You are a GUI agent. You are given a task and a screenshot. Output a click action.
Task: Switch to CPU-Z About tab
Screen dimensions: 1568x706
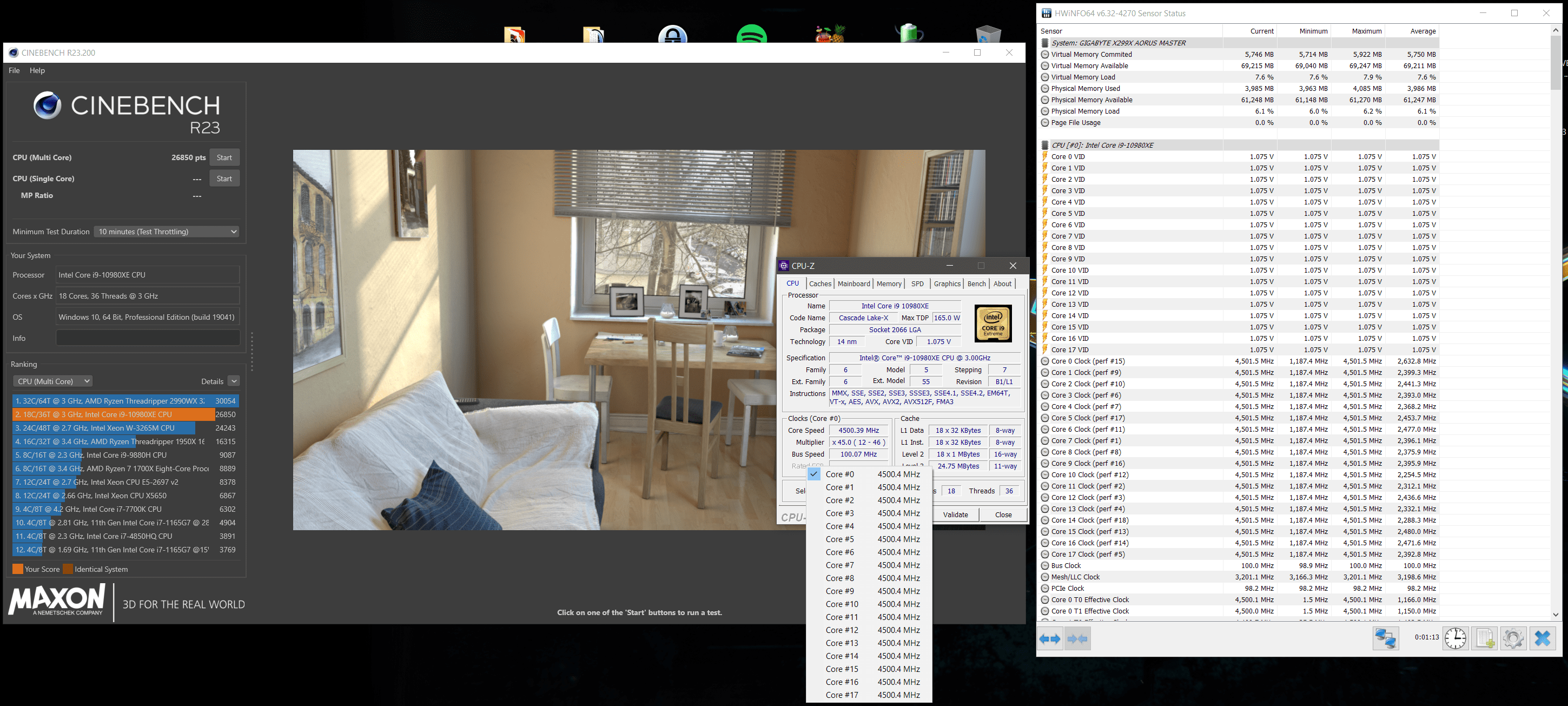click(x=1003, y=283)
